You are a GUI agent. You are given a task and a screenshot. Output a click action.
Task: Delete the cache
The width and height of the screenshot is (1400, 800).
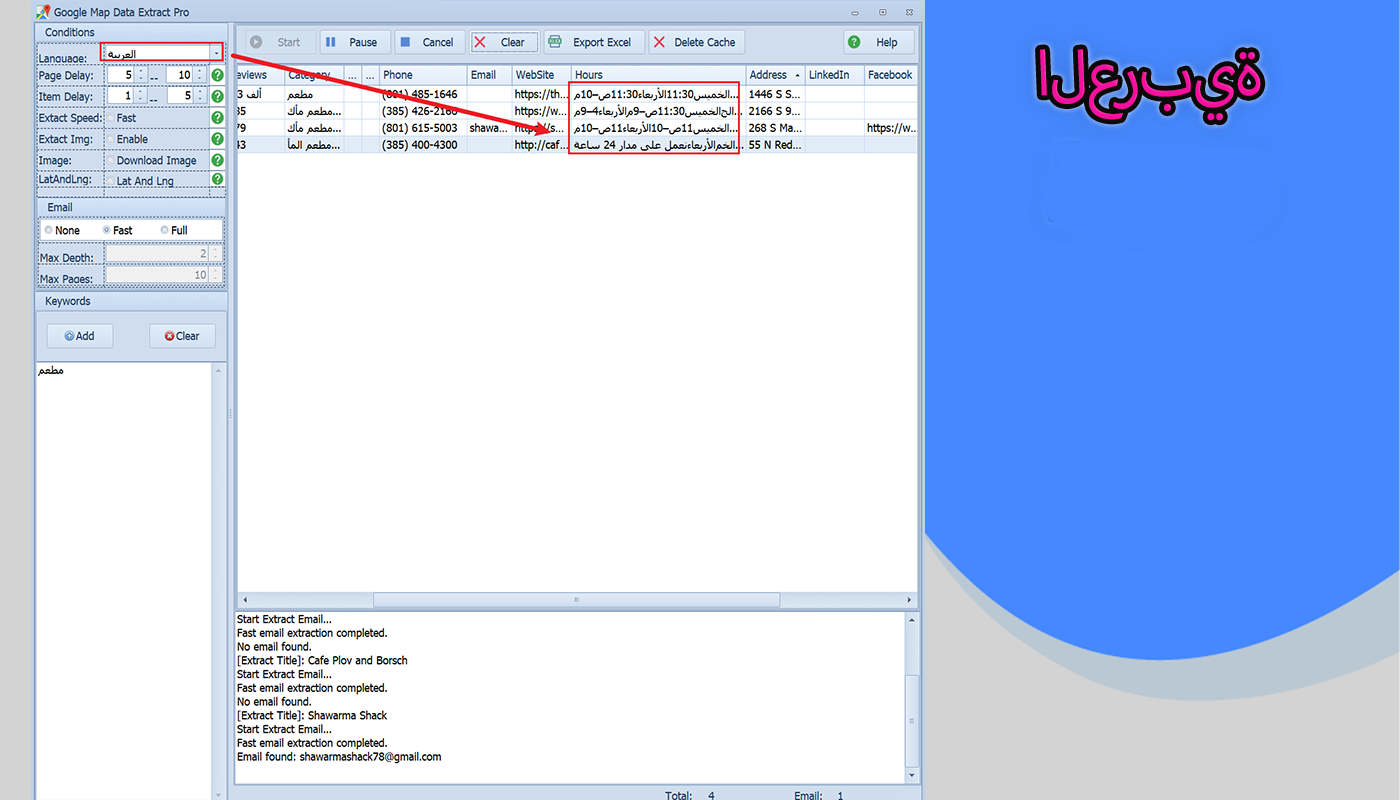tap(696, 42)
